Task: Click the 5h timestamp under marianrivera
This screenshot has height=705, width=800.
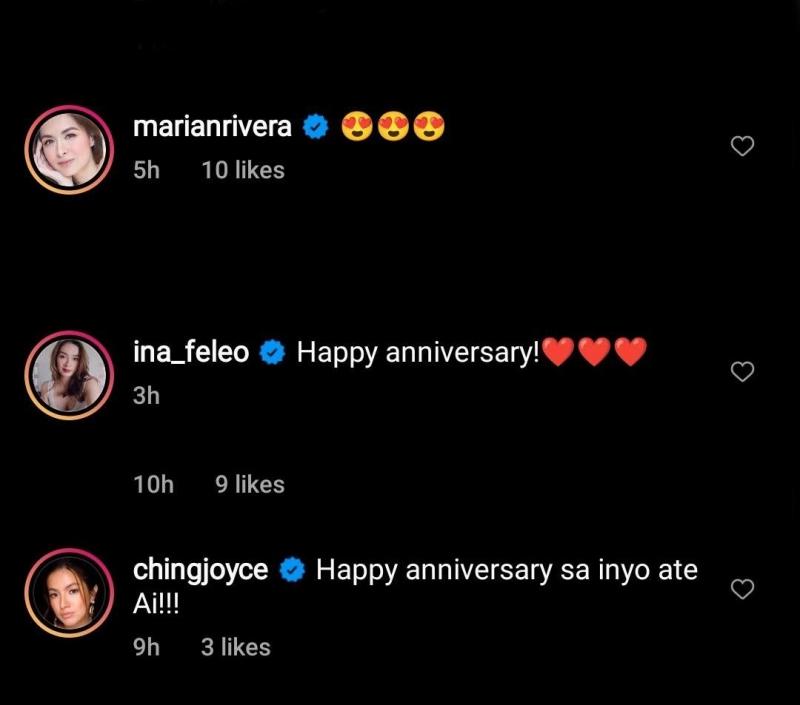Action: [146, 170]
